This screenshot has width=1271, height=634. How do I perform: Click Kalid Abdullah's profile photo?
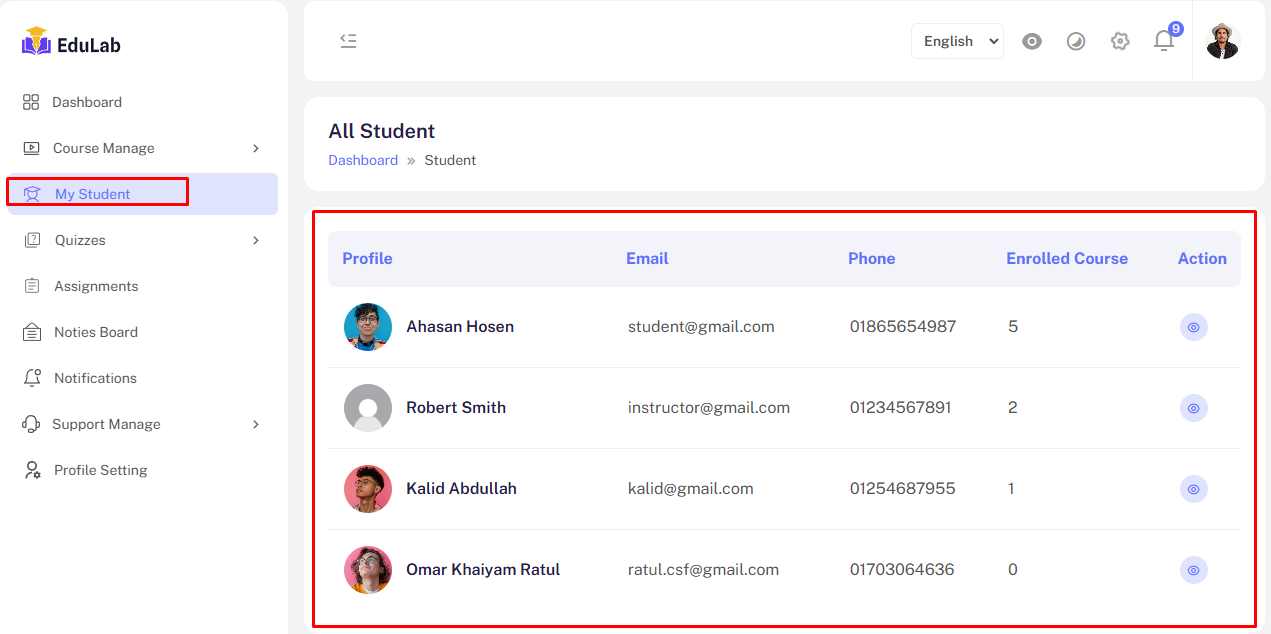point(368,489)
